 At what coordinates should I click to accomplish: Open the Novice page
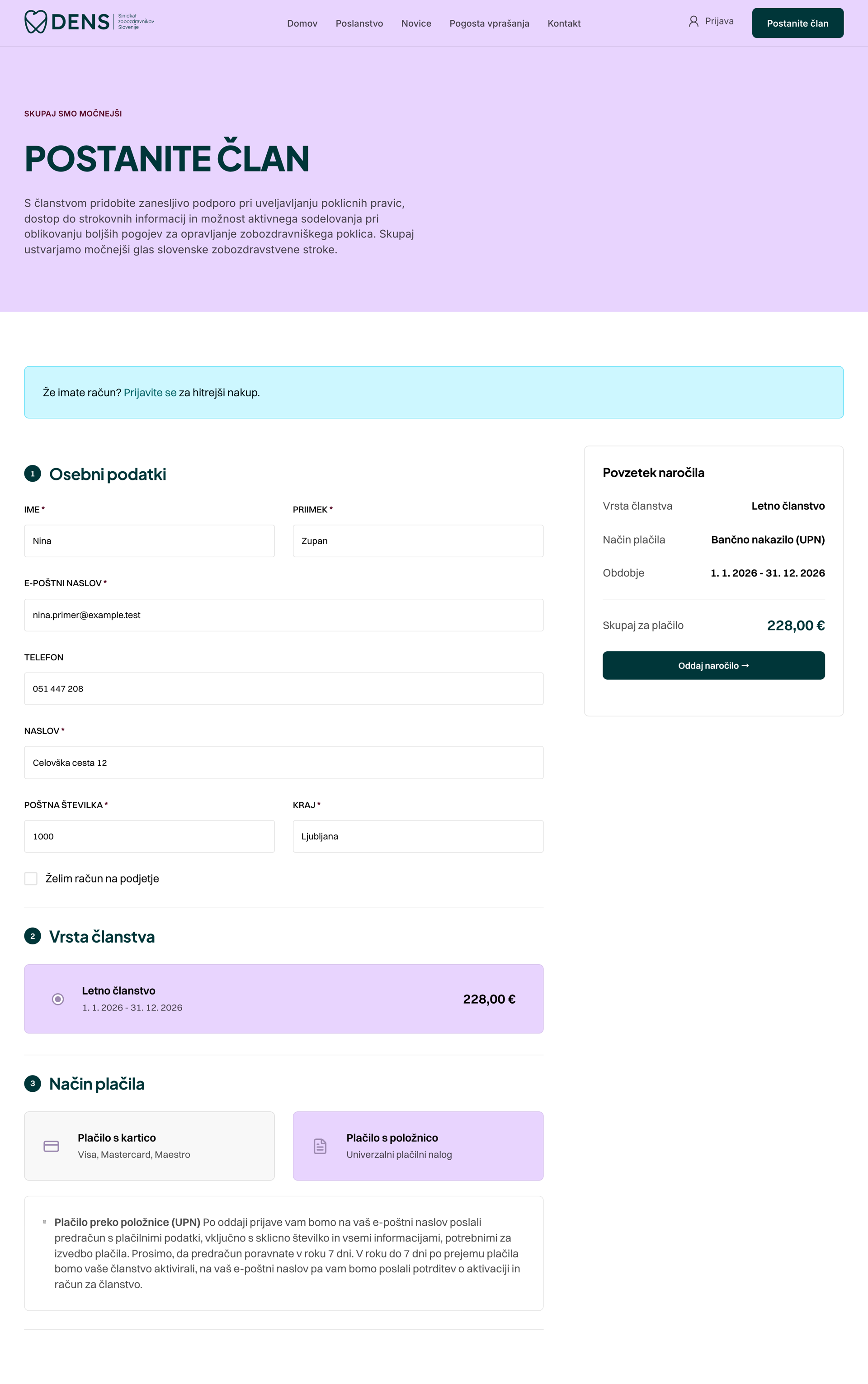416,24
